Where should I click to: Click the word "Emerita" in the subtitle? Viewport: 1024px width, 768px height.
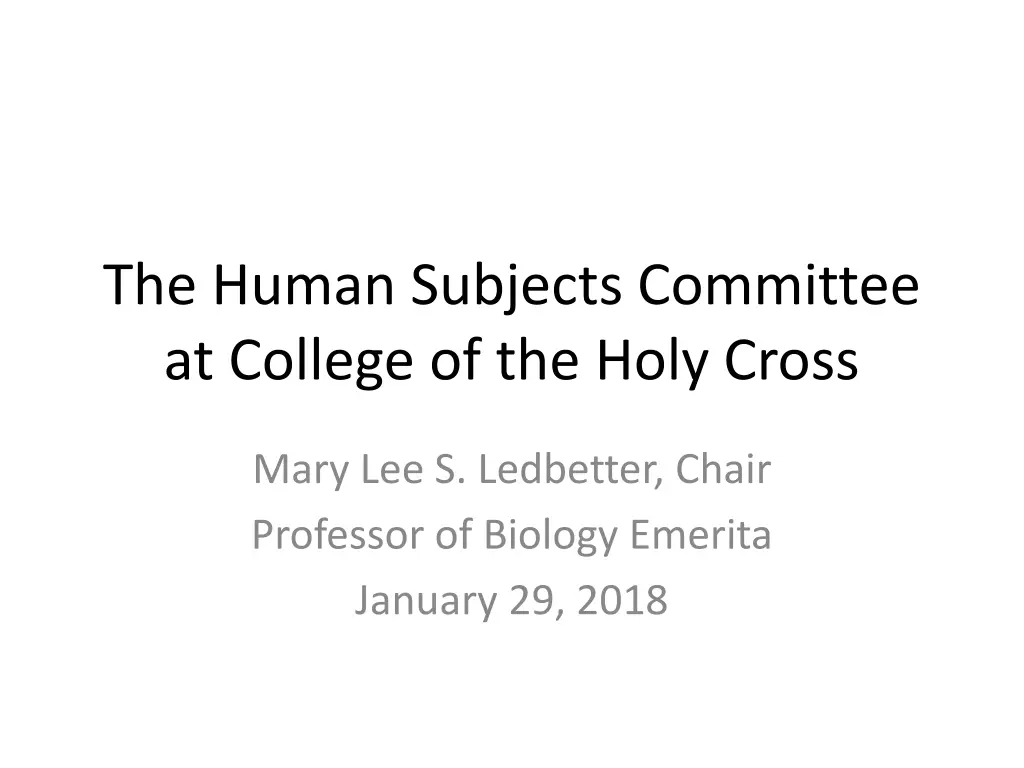click(x=704, y=536)
